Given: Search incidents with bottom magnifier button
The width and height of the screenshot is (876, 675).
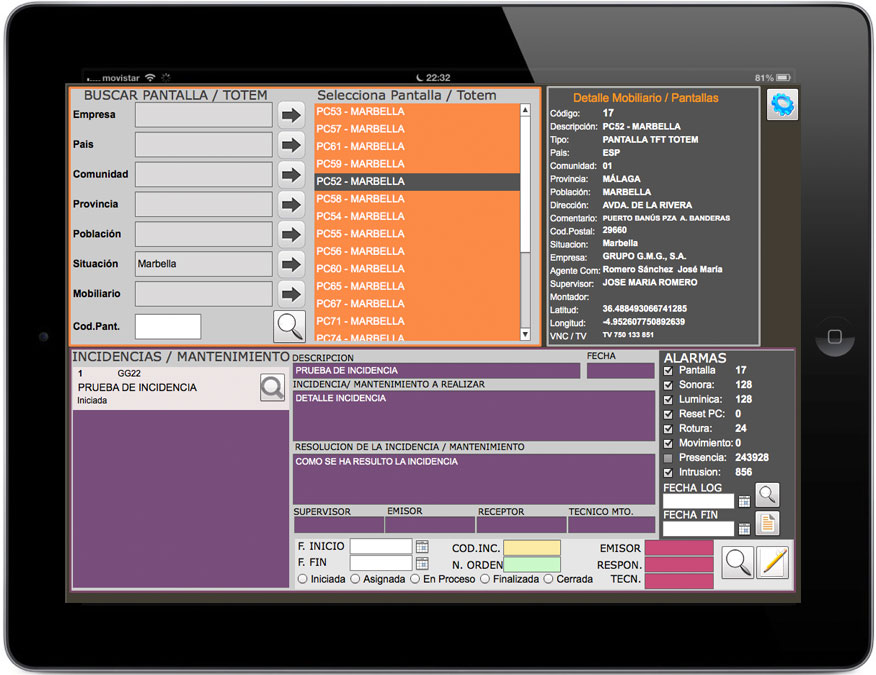Looking at the screenshot, I should coord(738,562).
